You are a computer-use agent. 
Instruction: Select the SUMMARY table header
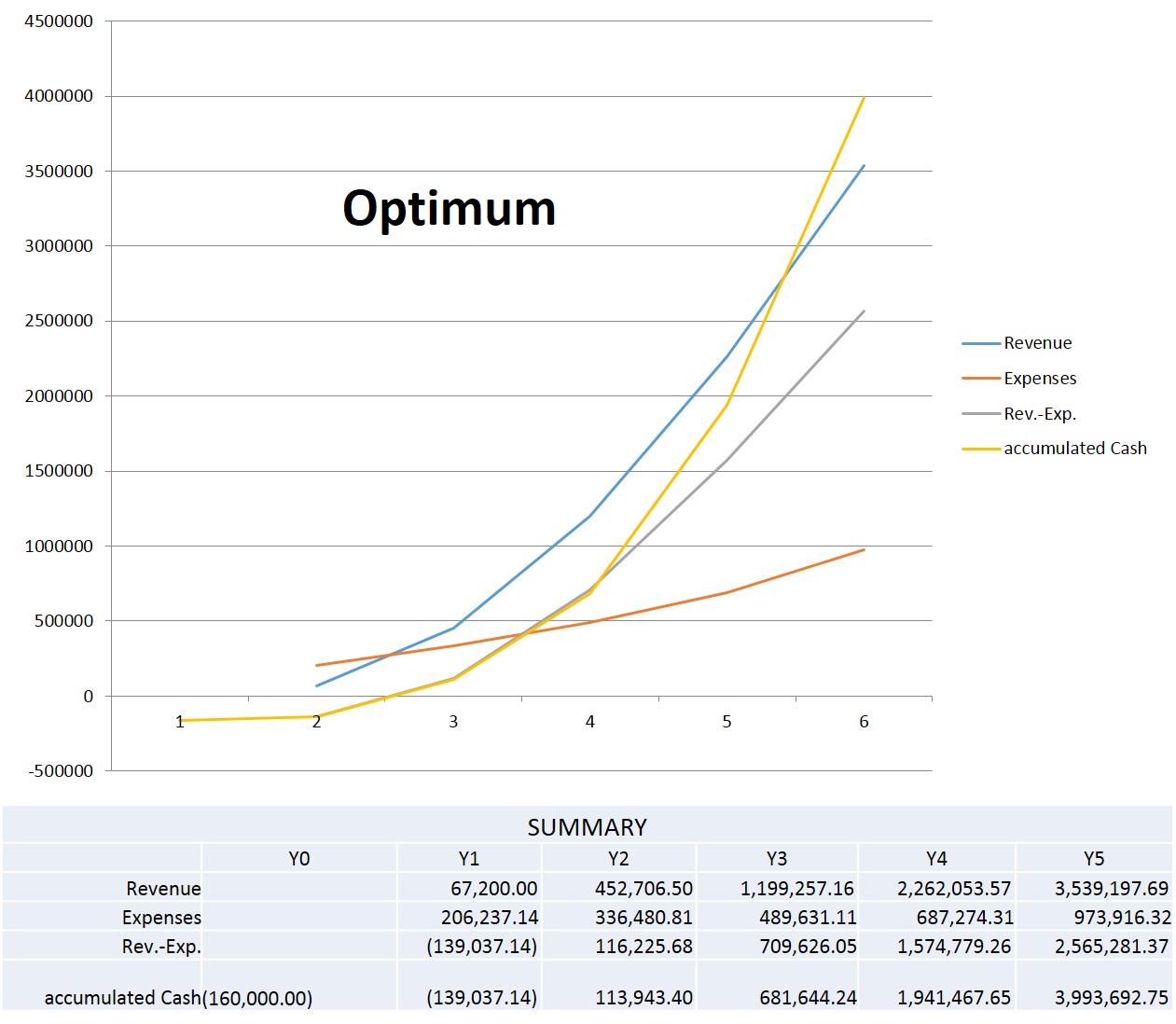587,826
